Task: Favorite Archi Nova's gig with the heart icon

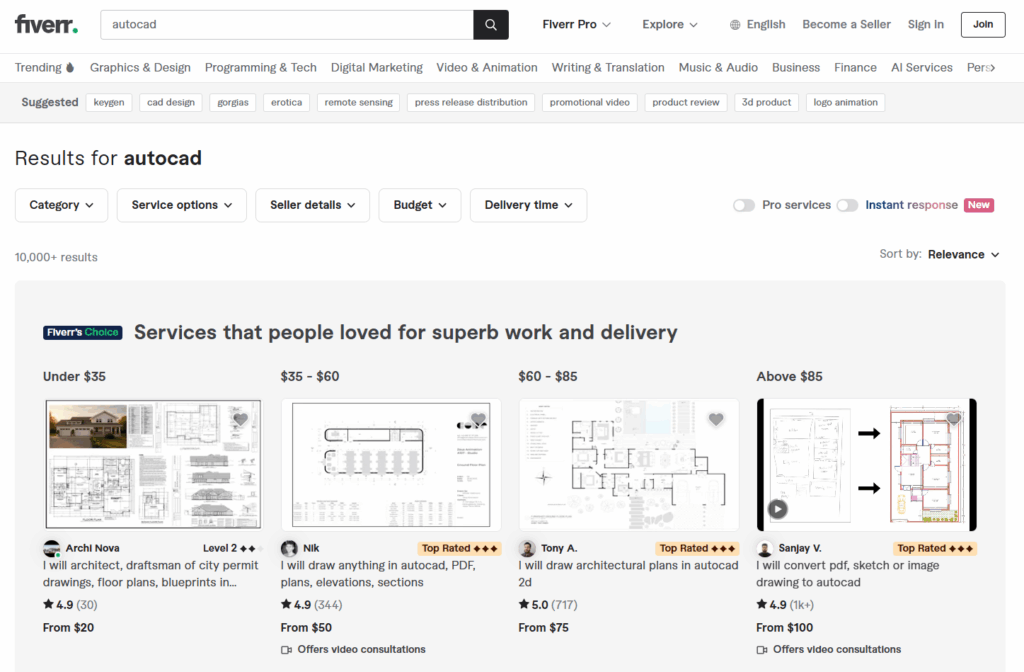Action: pyautogui.click(x=240, y=420)
